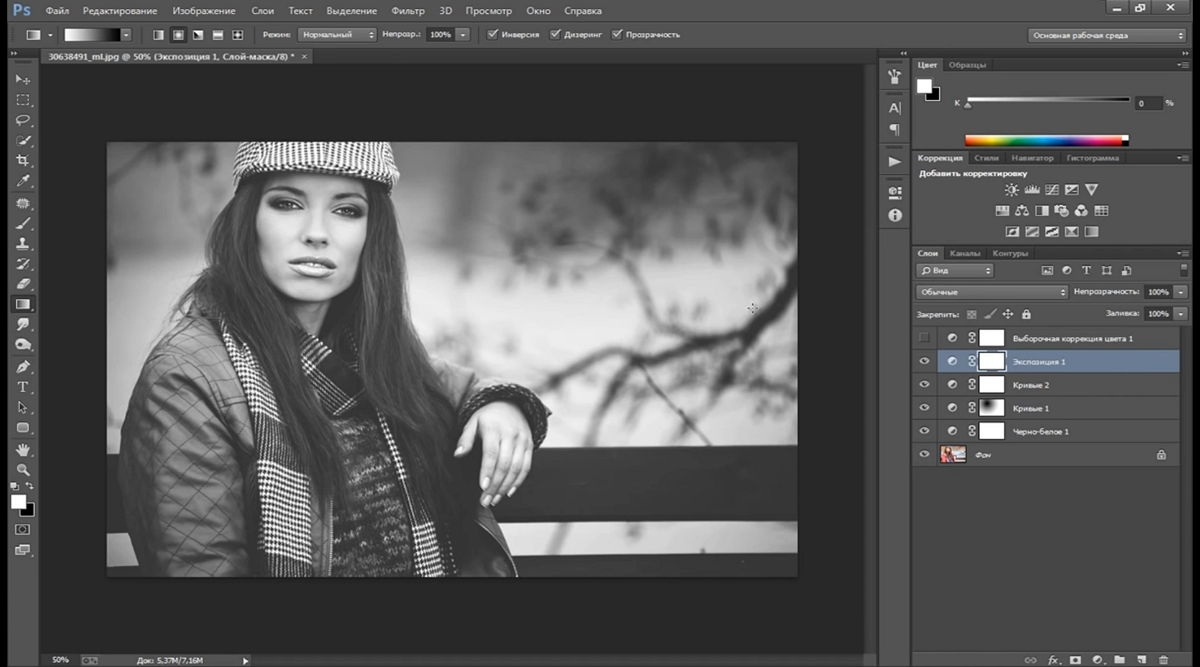Screen dimensions: 1200x667
Task: Select the Hand tool
Action: tap(22, 449)
